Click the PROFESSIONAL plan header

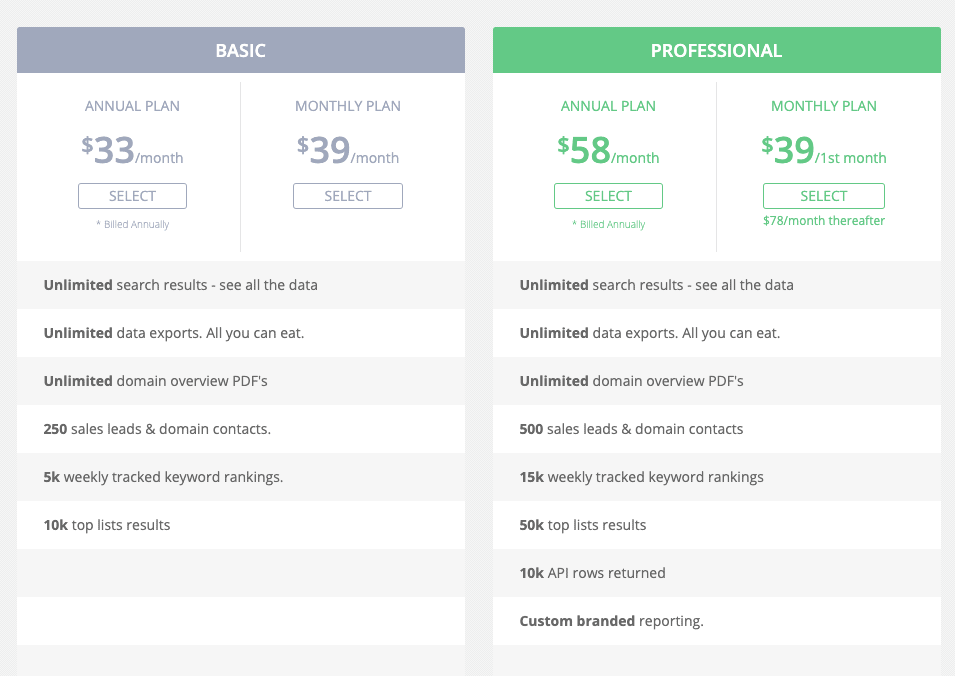coord(717,50)
